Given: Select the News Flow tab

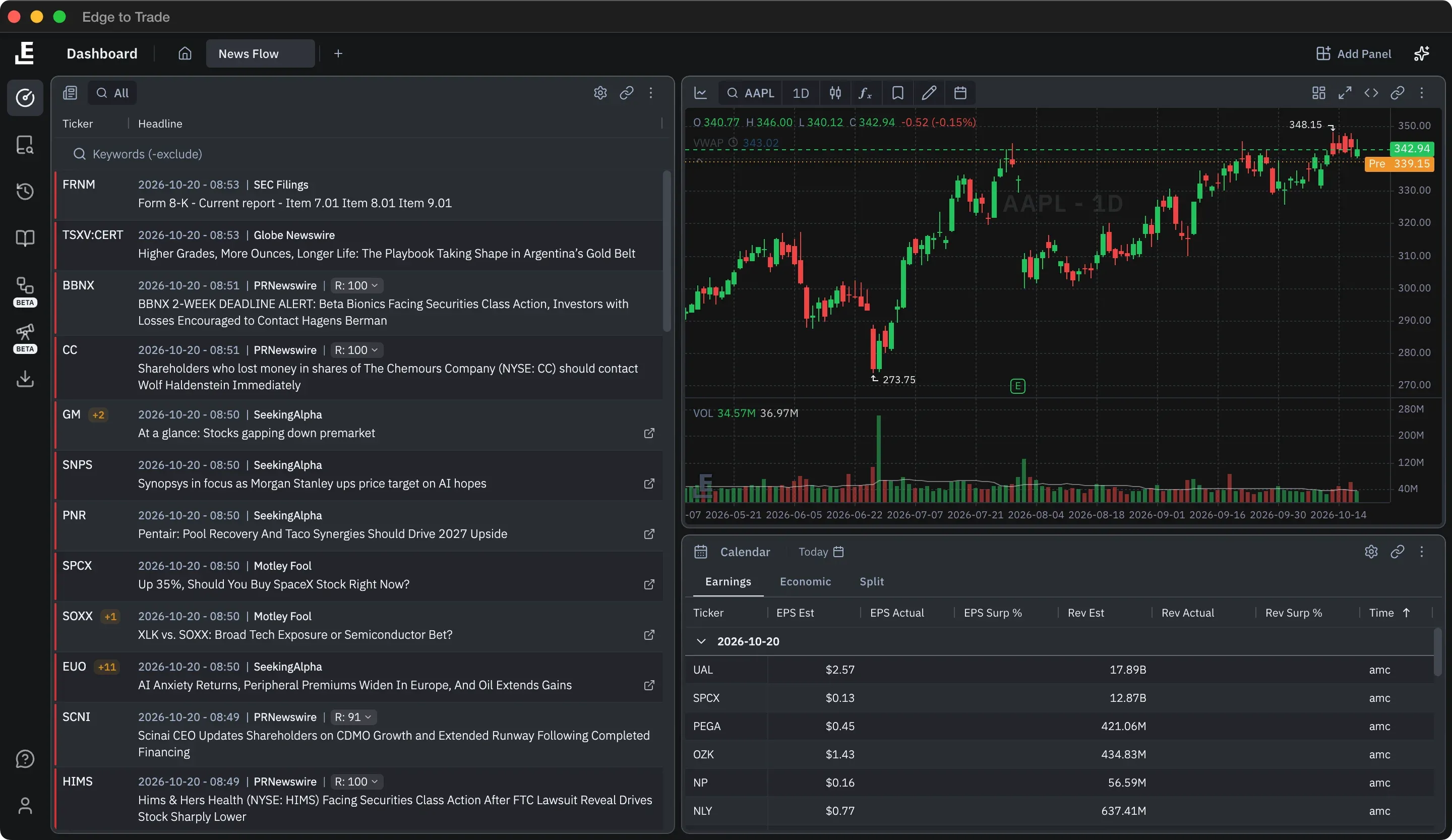Looking at the screenshot, I should (260, 53).
